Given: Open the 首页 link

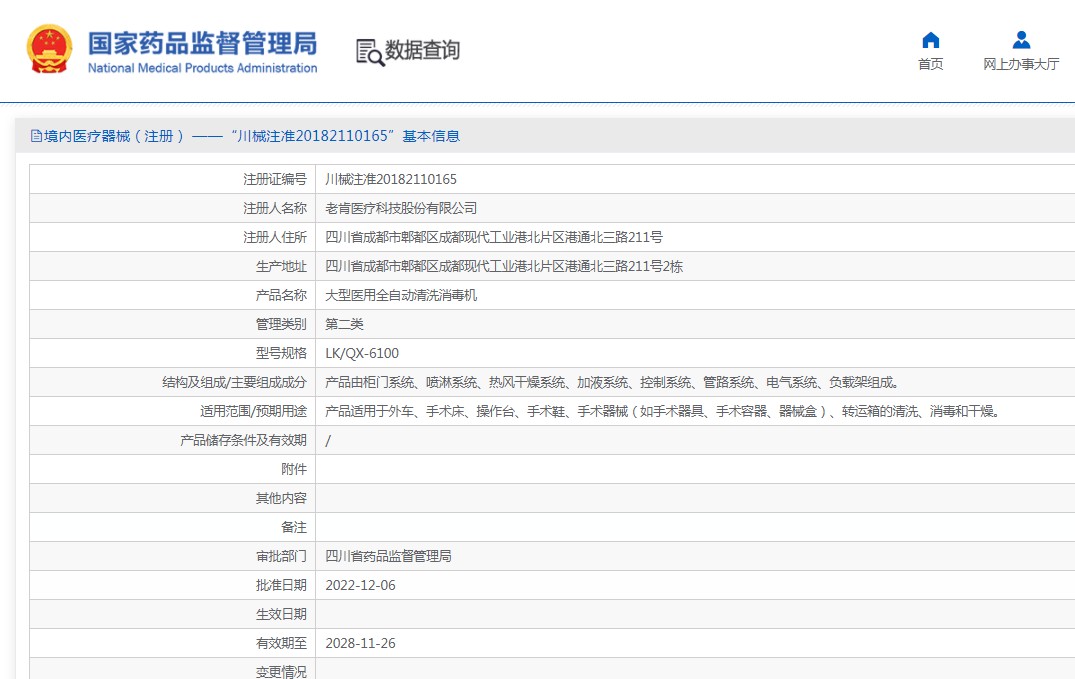Looking at the screenshot, I should pos(930,65).
